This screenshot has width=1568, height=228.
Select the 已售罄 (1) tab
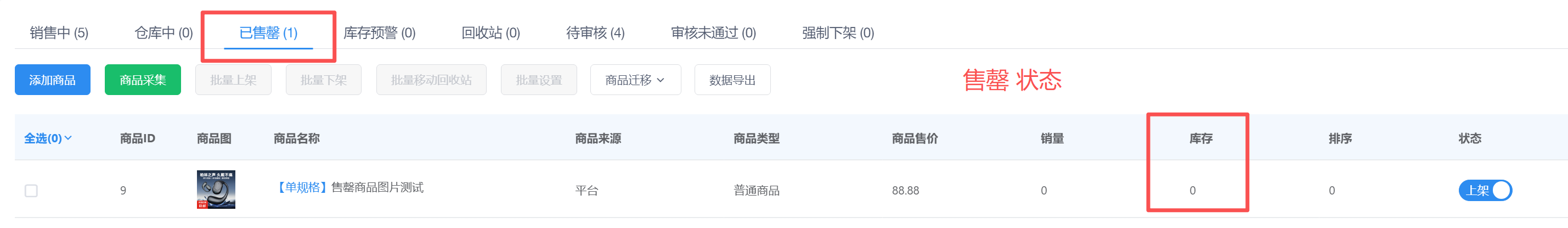coord(268,33)
